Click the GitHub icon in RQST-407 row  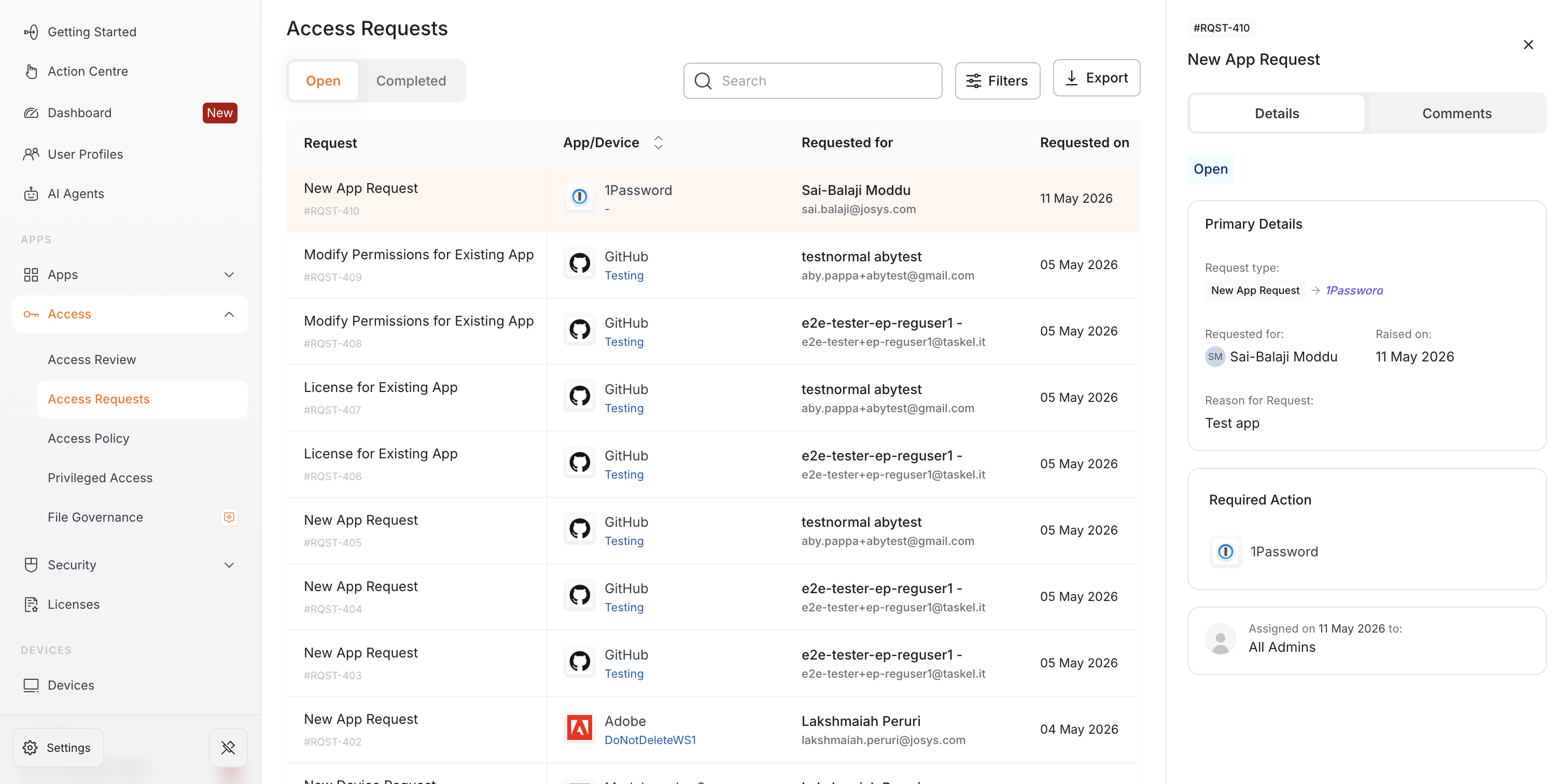click(x=580, y=396)
